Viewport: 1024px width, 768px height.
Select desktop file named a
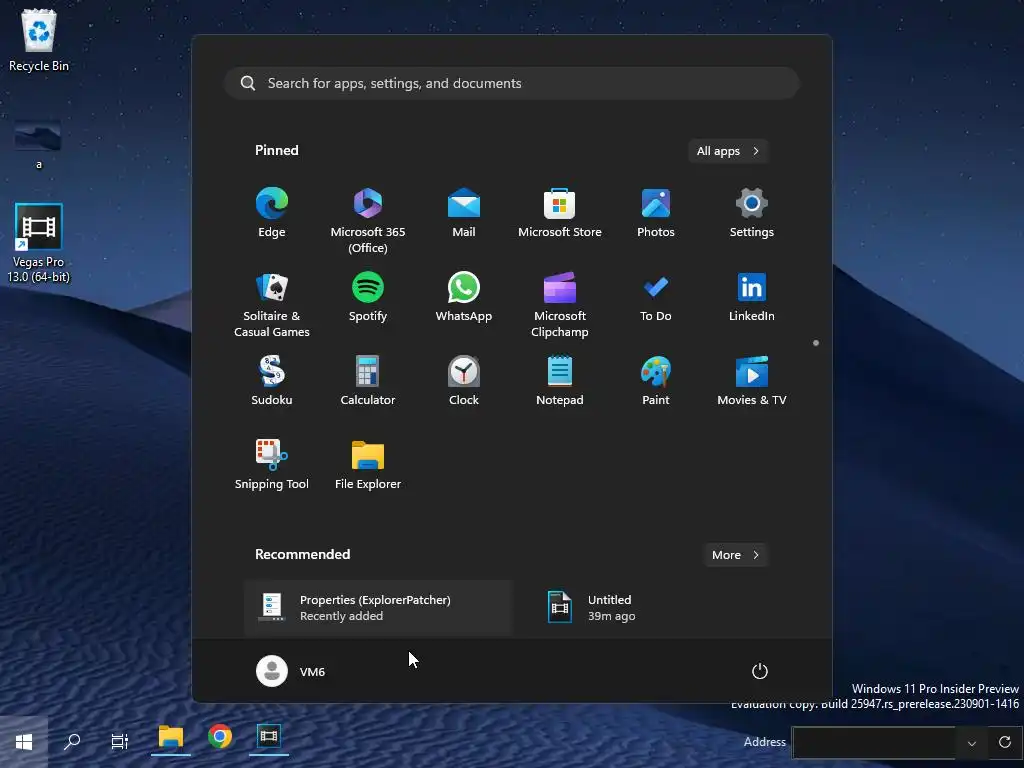click(x=39, y=144)
